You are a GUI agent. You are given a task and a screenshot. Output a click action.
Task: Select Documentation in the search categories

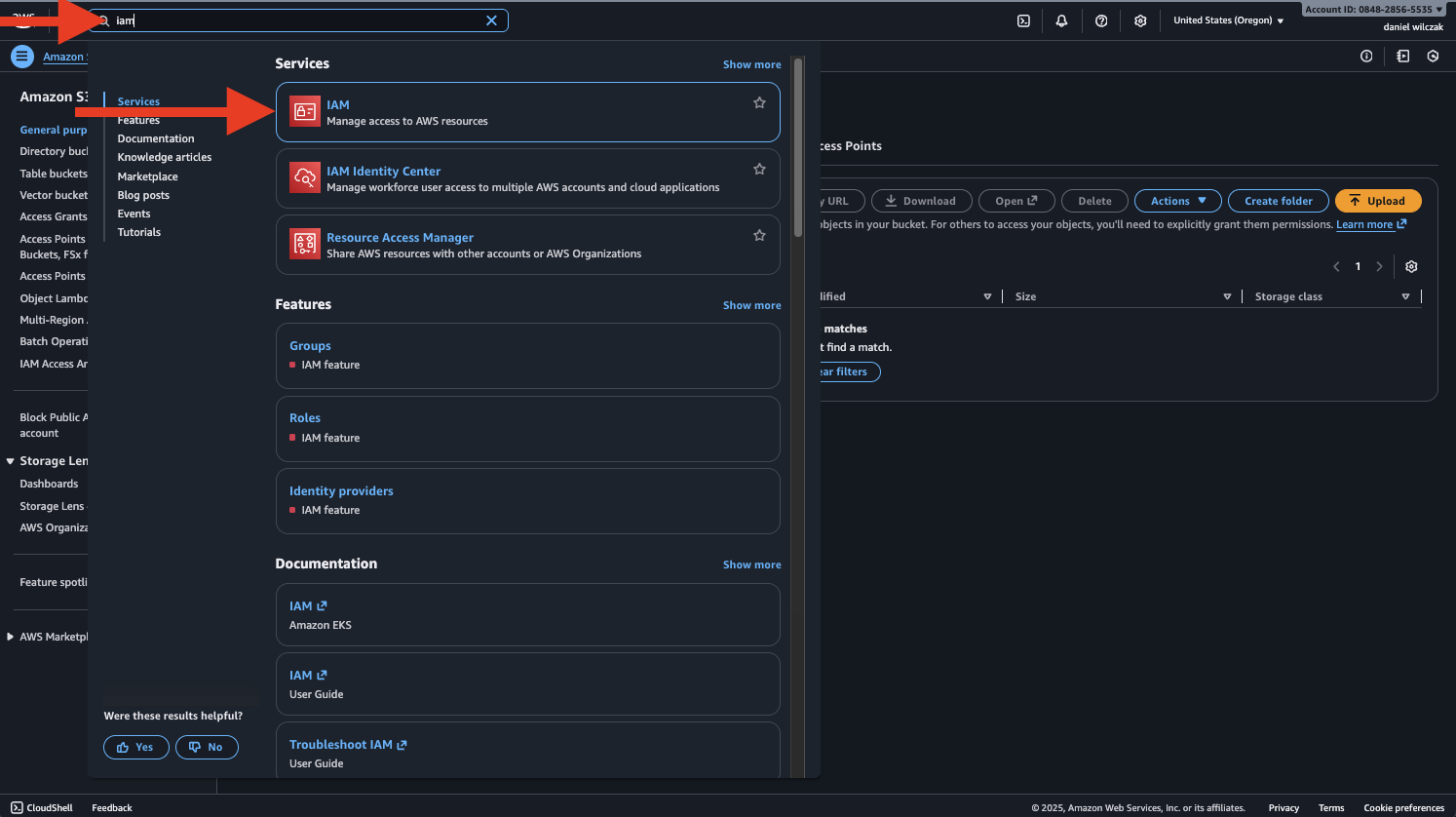pos(156,138)
